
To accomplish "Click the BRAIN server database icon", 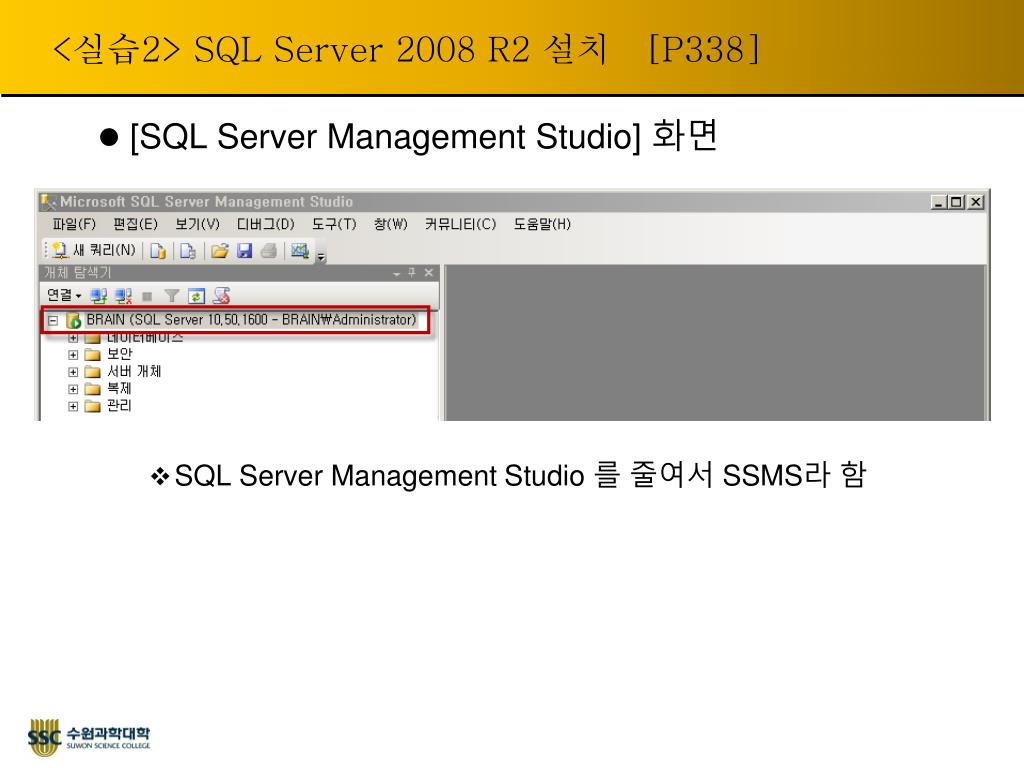I will [x=74, y=321].
